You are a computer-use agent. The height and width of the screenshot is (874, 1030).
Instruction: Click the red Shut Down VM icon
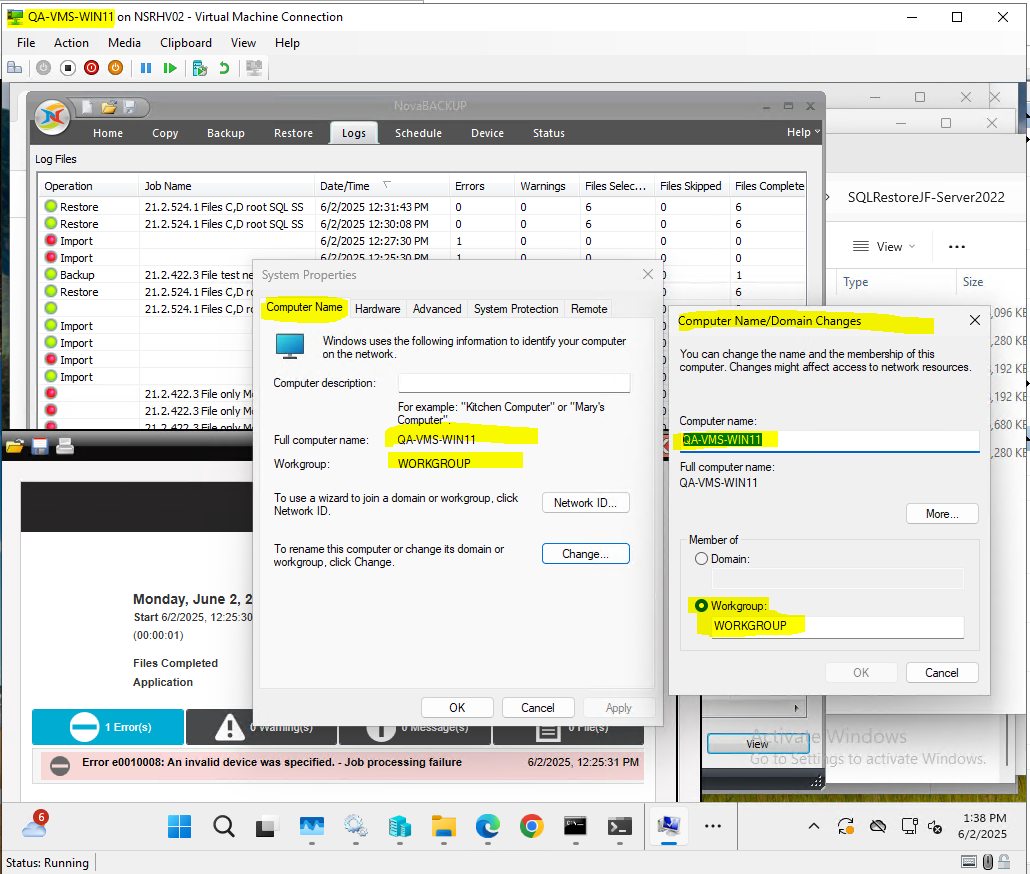pyautogui.click(x=92, y=68)
